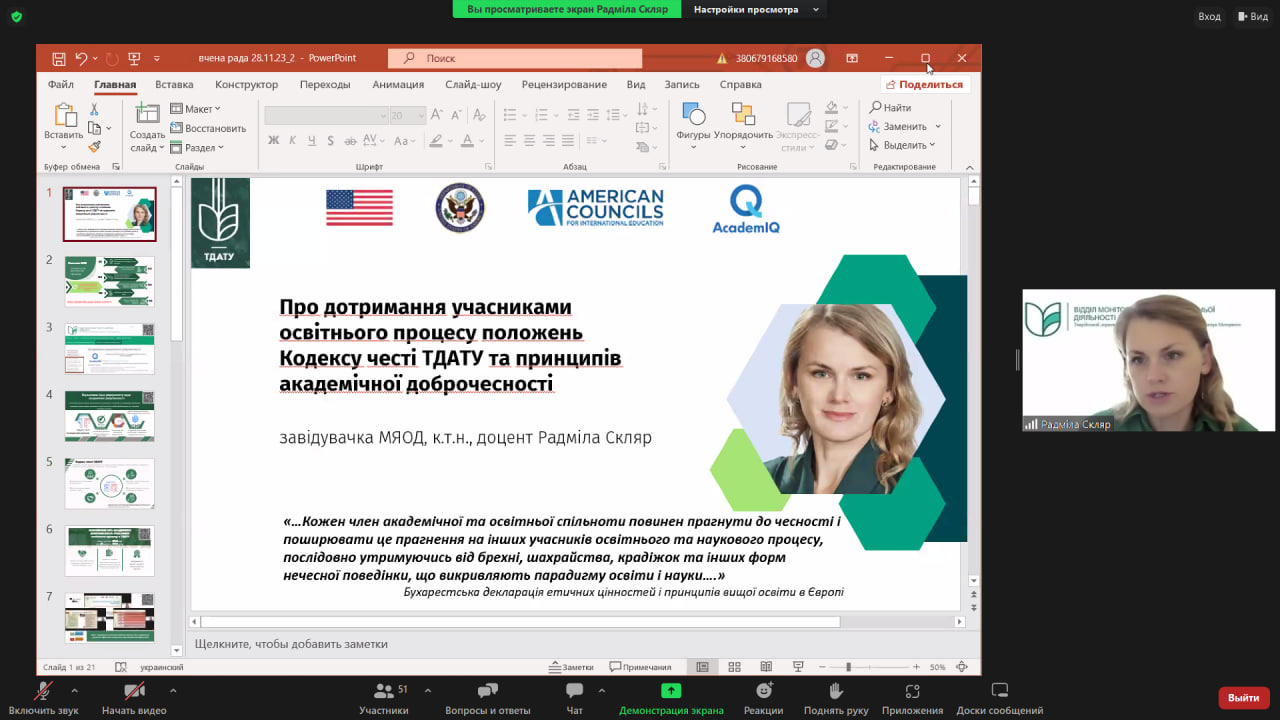Click the Поиск search field
Screen dimensions: 1280x720
point(515,58)
